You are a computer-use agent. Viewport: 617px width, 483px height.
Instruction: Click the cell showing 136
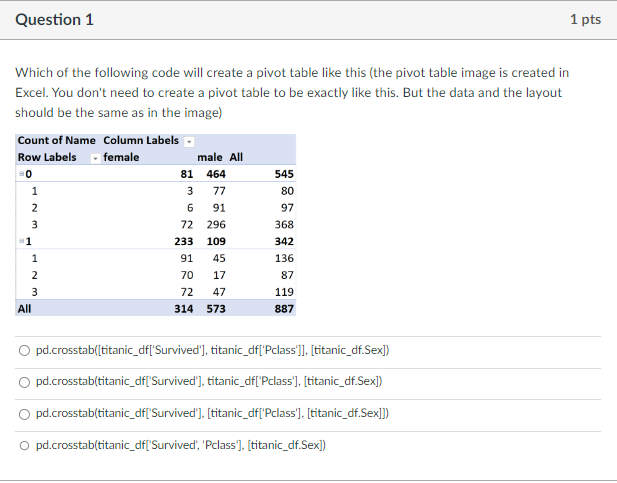(284, 258)
